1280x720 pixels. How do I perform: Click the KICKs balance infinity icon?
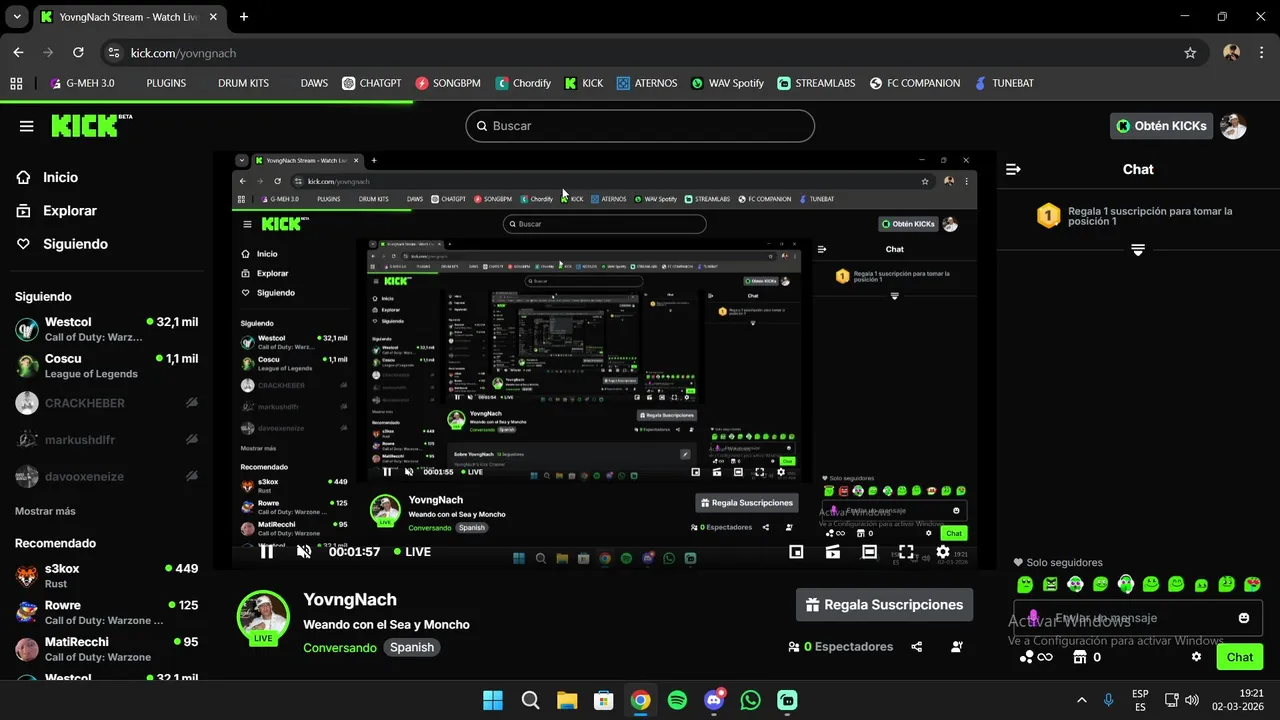pyautogui.click(x=1037, y=657)
